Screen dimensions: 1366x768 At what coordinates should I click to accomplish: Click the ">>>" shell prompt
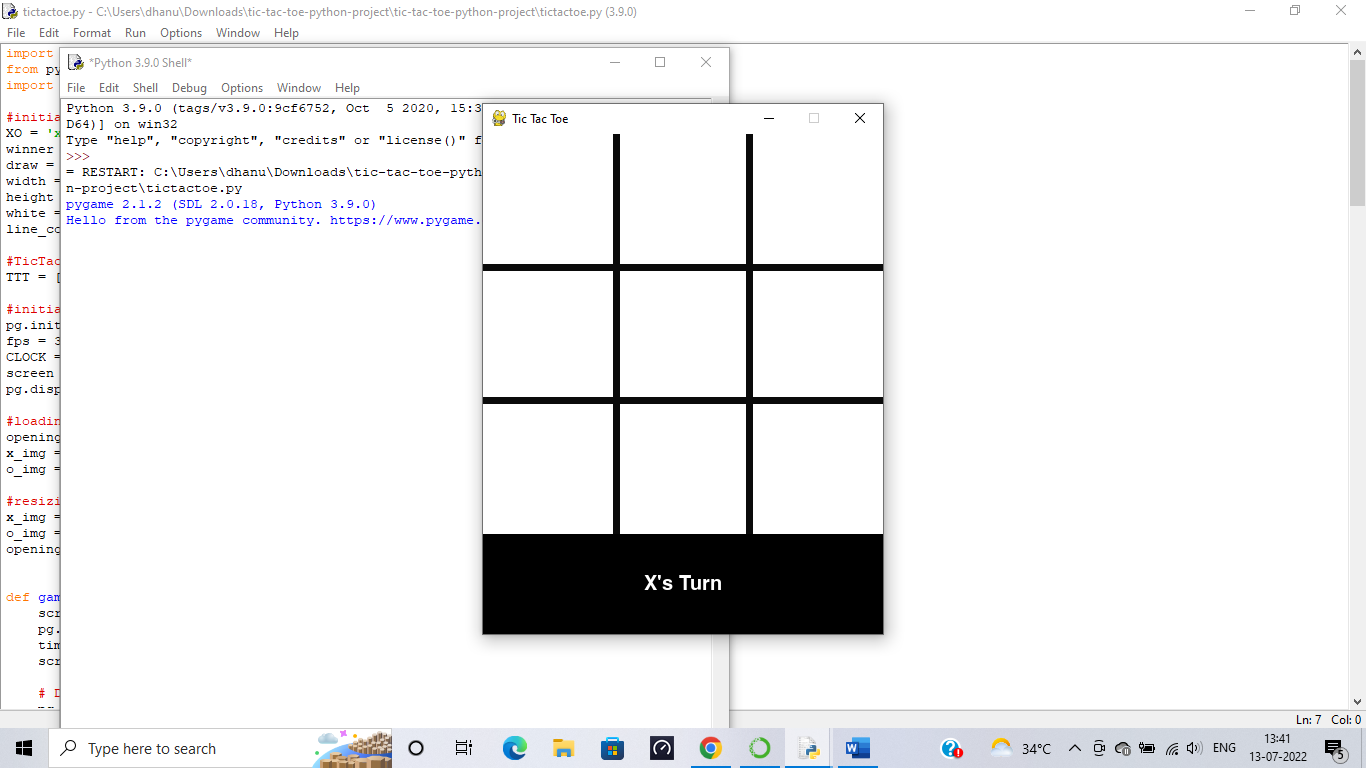(x=78, y=156)
